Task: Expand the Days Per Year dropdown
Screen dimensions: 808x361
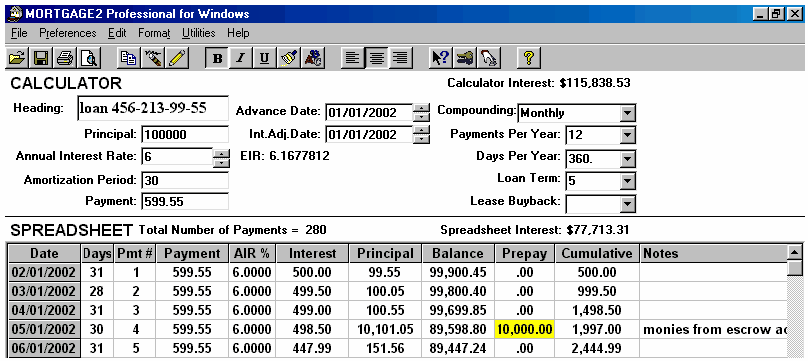Action: [x=628, y=159]
